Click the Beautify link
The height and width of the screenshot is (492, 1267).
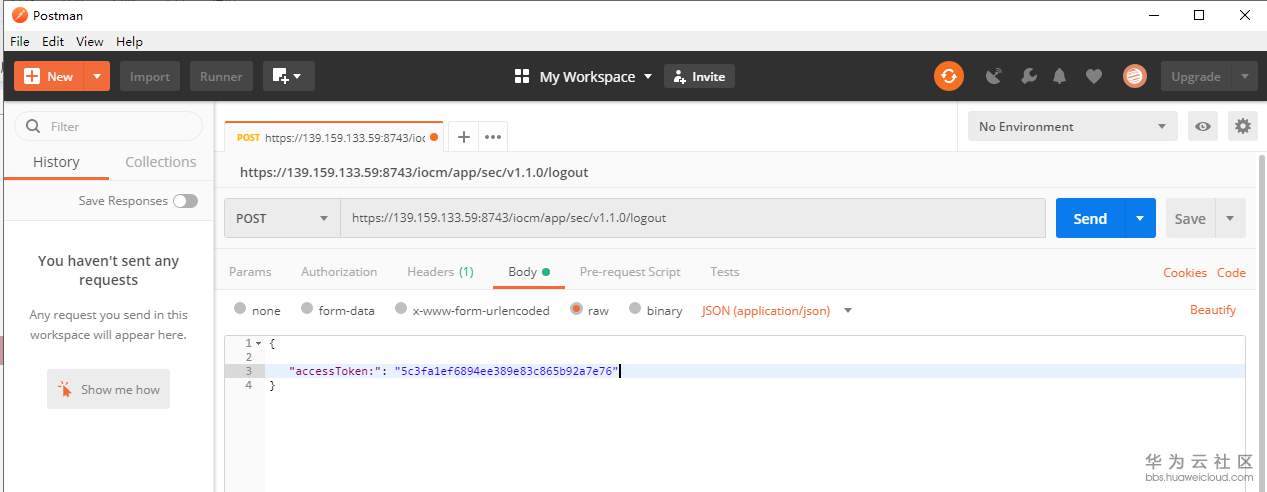[1213, 310]
